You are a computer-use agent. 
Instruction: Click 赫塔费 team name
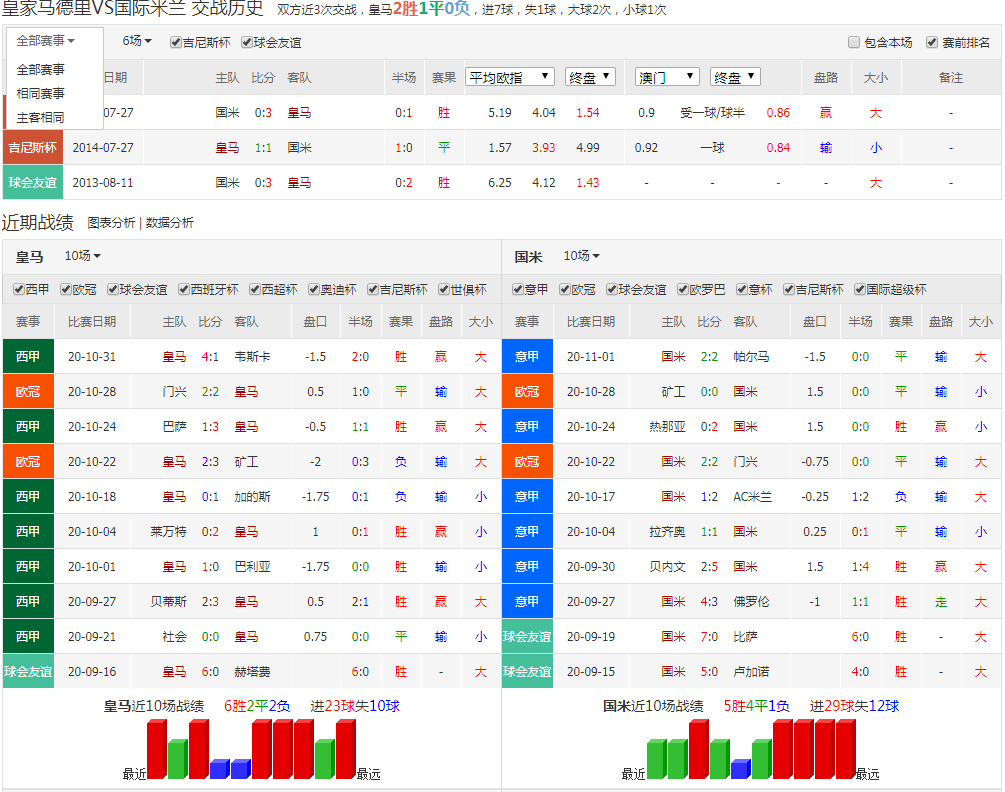point(253,672)
